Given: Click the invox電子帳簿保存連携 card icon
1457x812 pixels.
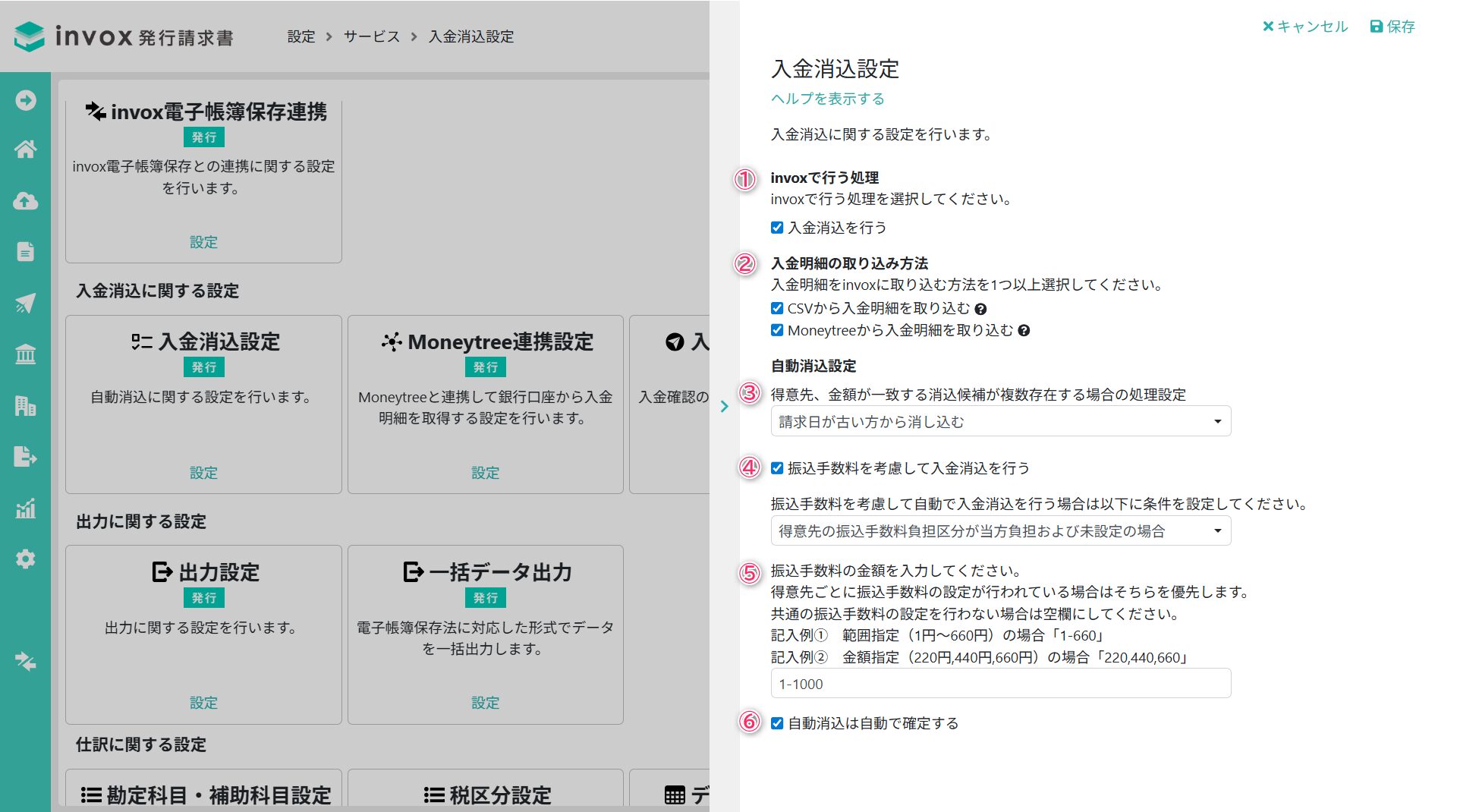Looking at the screenshot, I should 96,112.
